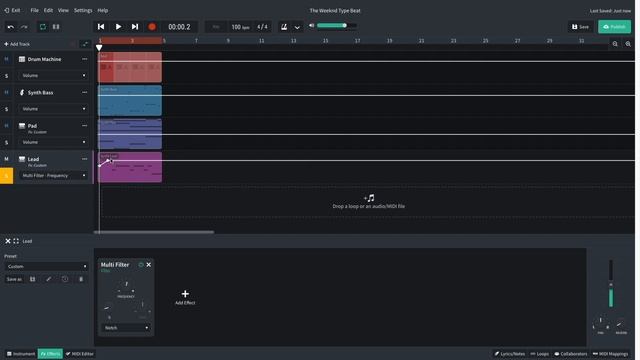Skip forward to the end
The height and width of the screenshot is (360, 640).
tap(135, 27)
